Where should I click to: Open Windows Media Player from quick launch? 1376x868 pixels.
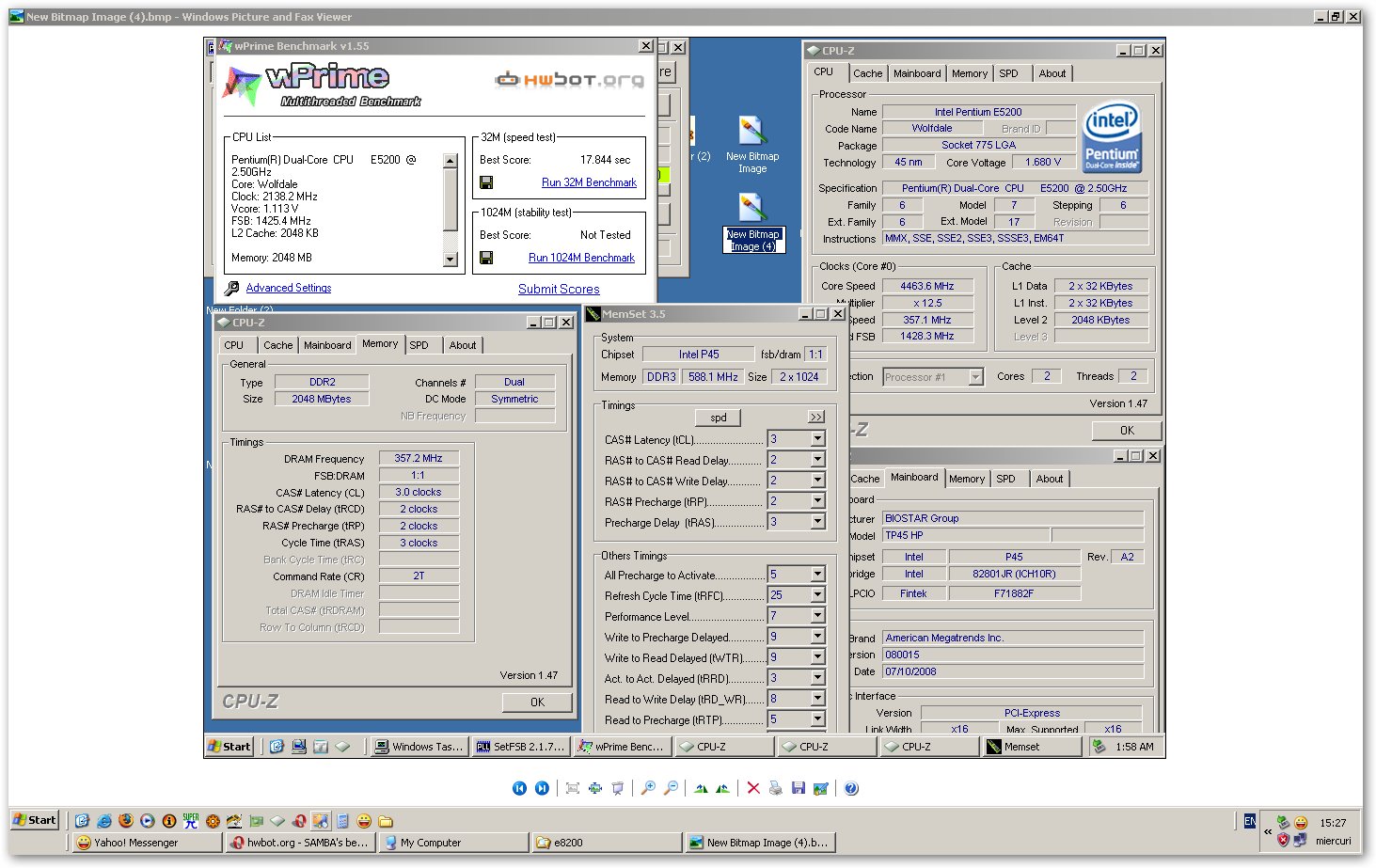[x=148, y=820]
